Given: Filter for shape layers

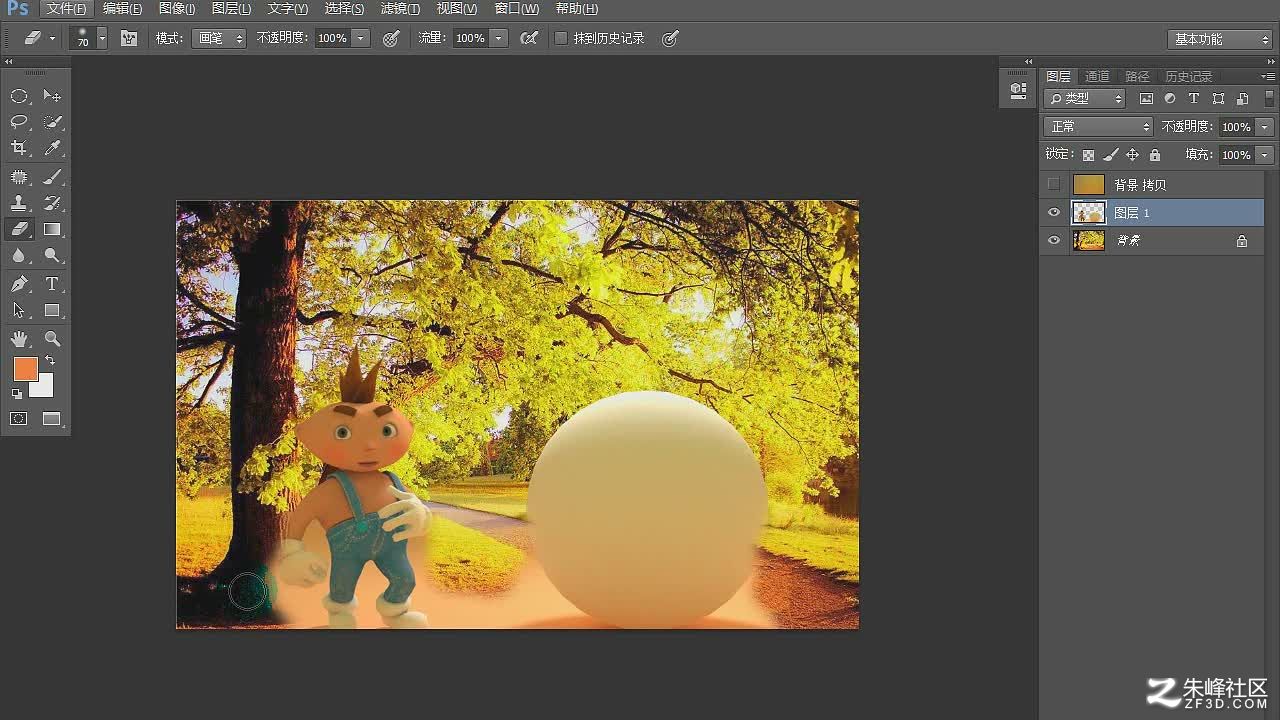Looking at the screenshot, I should pyautogui.click(x=1218, y=98).
